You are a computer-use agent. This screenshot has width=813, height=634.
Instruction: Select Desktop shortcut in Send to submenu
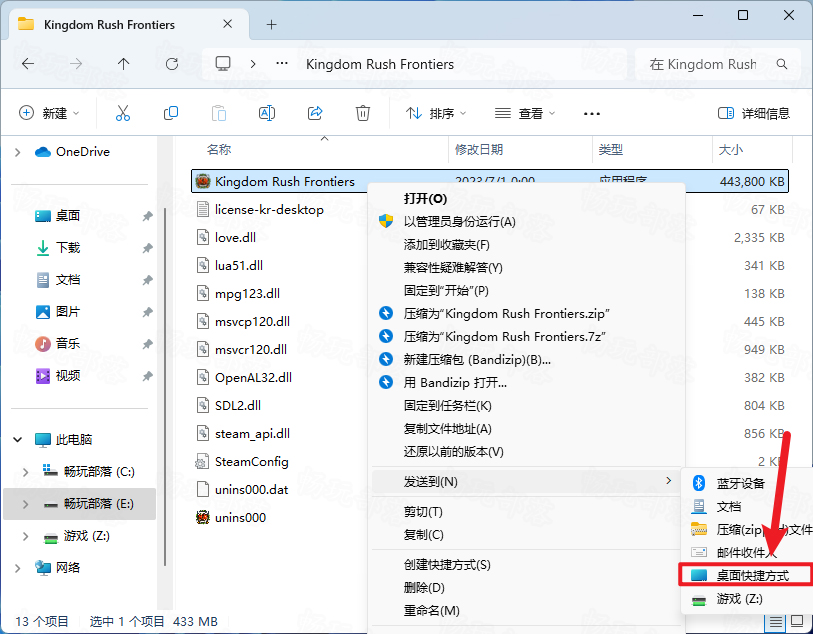(745, 575)
